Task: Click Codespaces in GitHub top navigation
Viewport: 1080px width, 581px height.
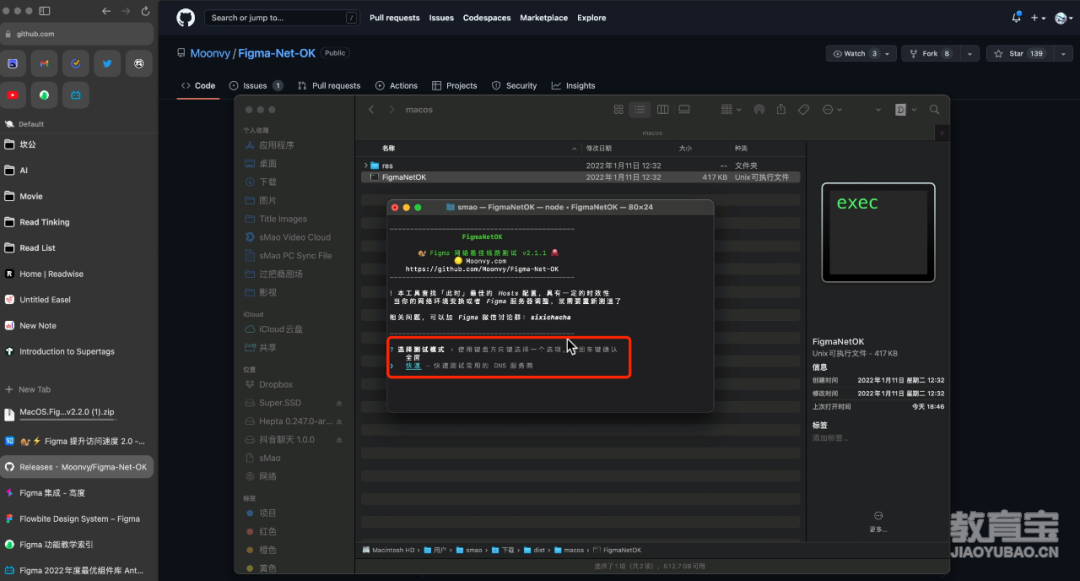Action: tap(487, 18)
